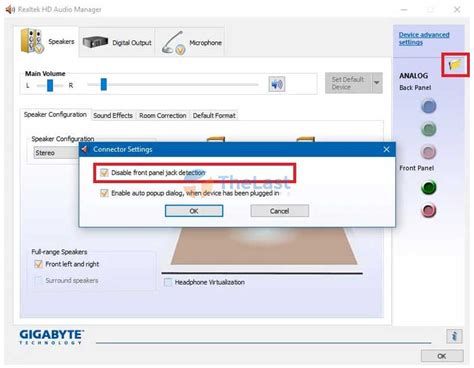Switch to the Speakers device tab

[x=47, y=42]
